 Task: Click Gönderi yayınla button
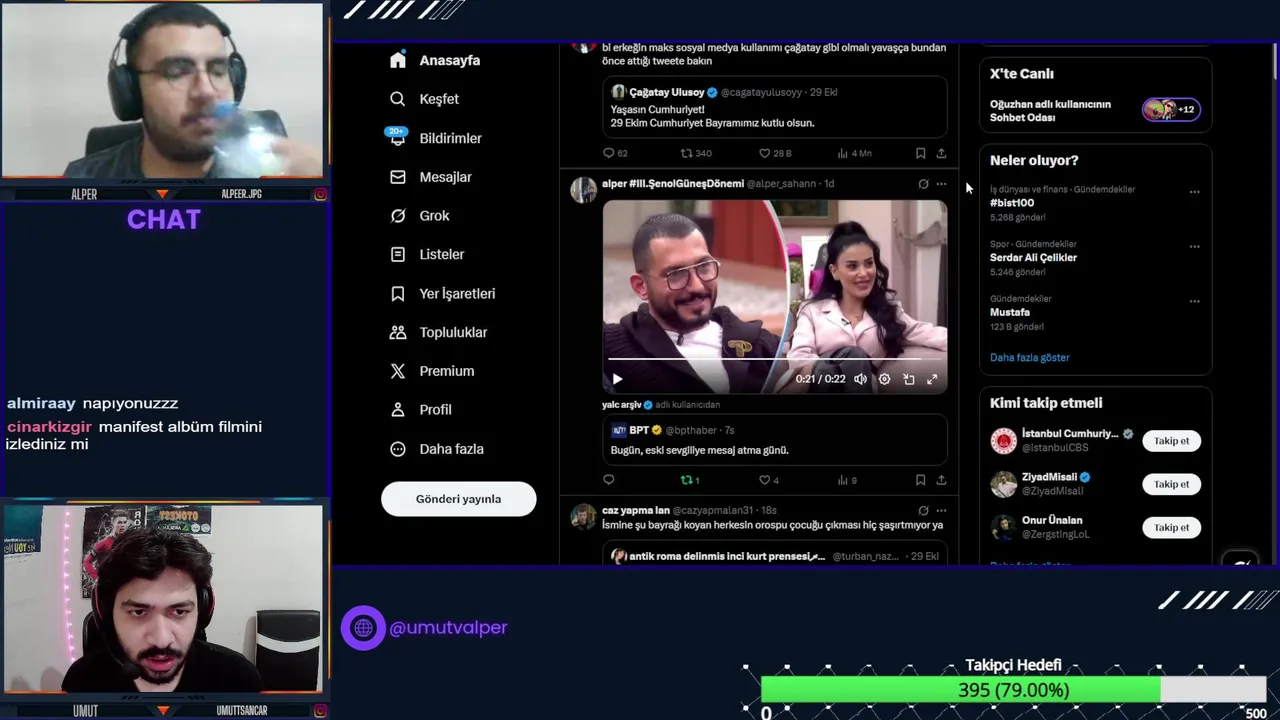click(458, 498)
